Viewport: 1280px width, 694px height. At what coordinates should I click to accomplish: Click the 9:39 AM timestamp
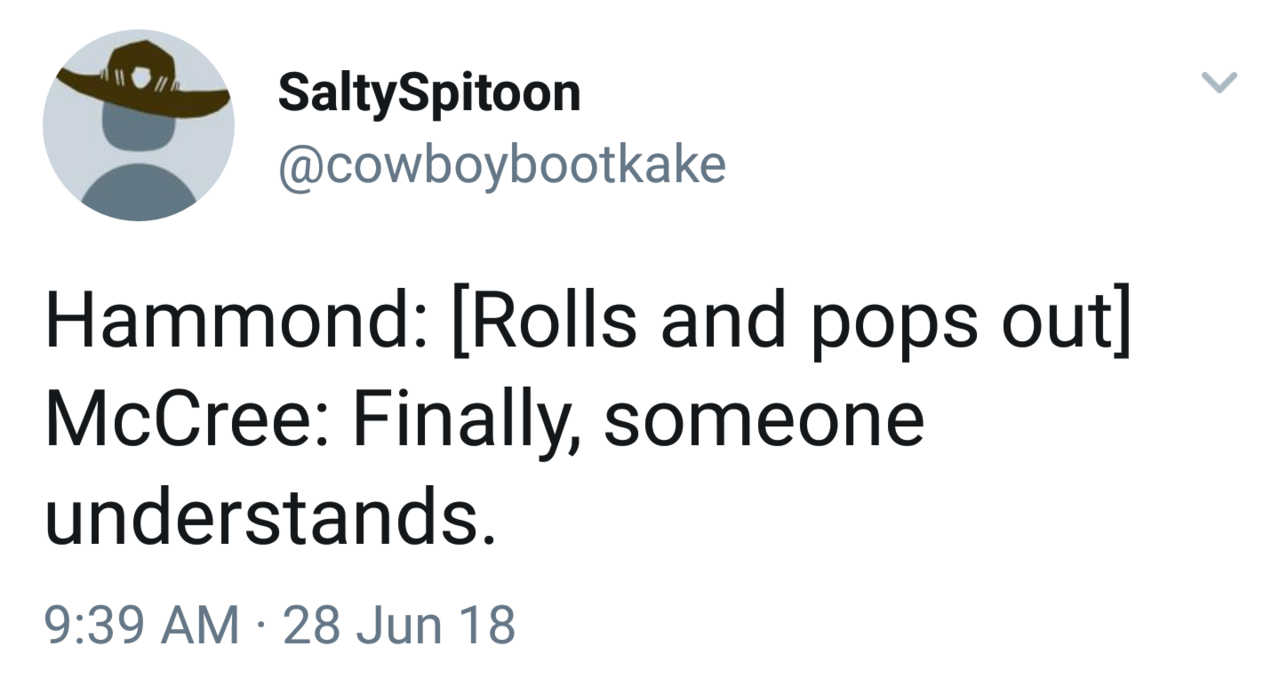(x=141, y=625)
